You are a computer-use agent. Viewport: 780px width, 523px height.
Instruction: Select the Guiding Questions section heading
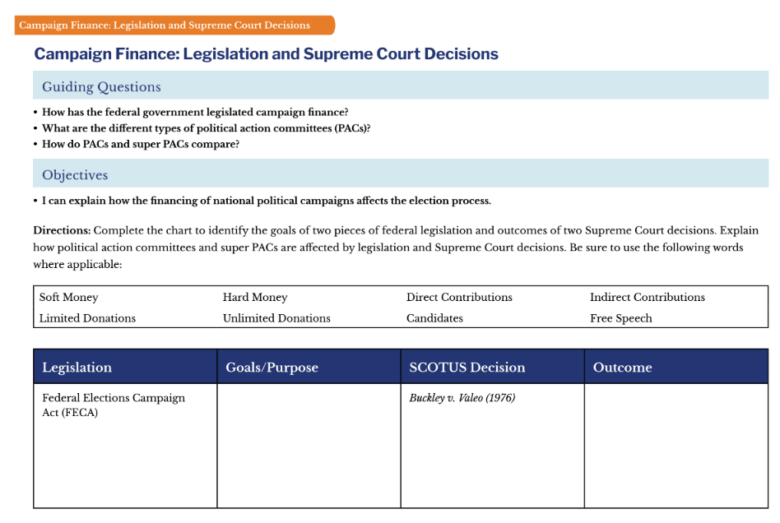tap(101, 87)
